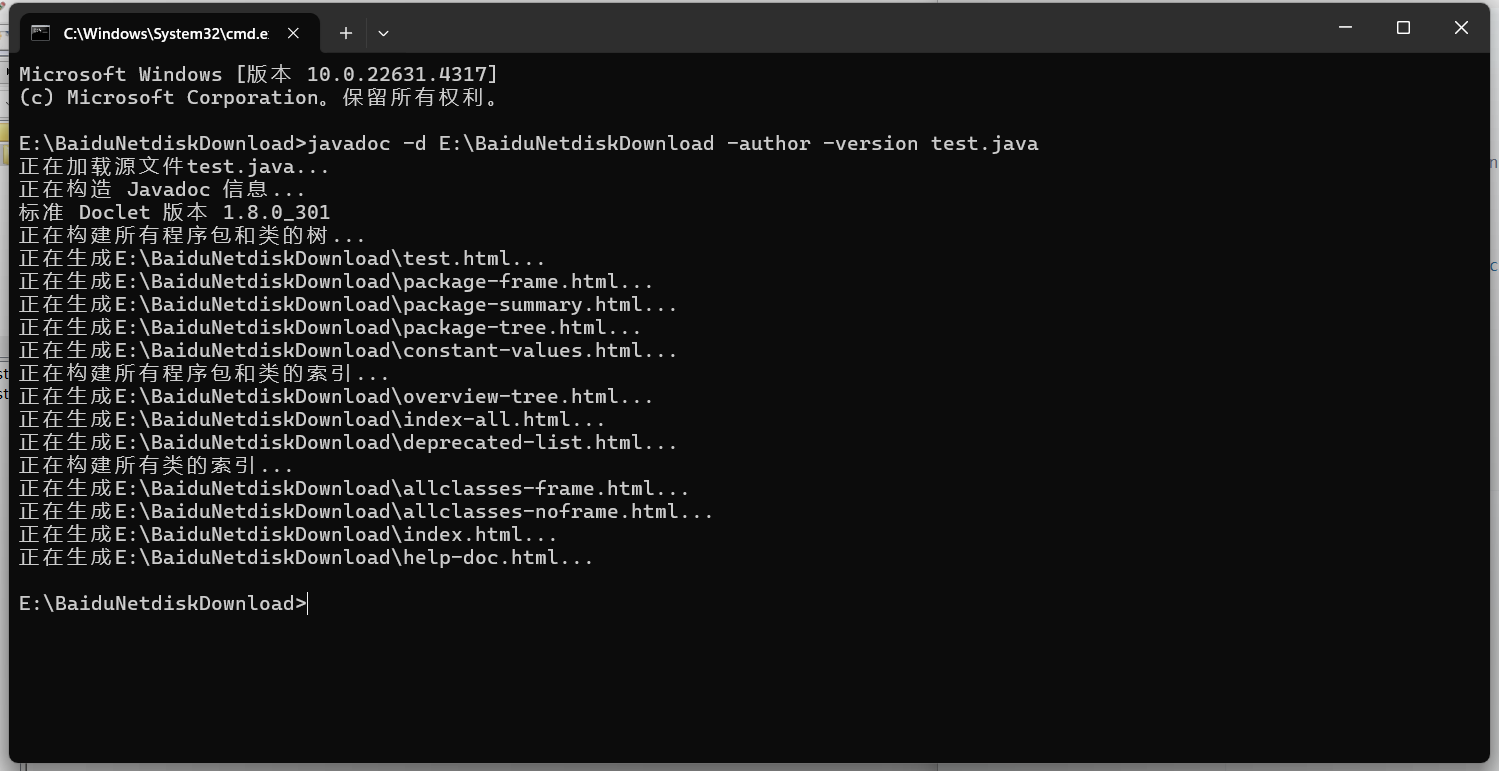Open a new terminal tab with plus

[x=345, y=33]
